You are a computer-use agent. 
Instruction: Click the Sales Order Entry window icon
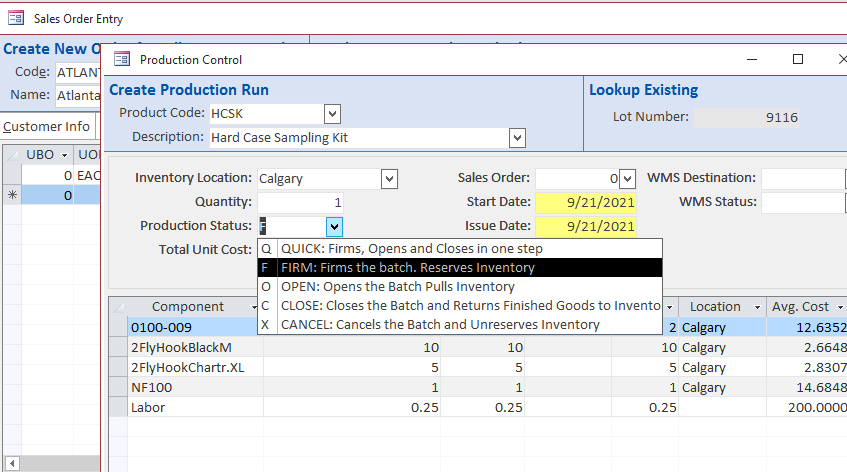[x=16, y=17]
